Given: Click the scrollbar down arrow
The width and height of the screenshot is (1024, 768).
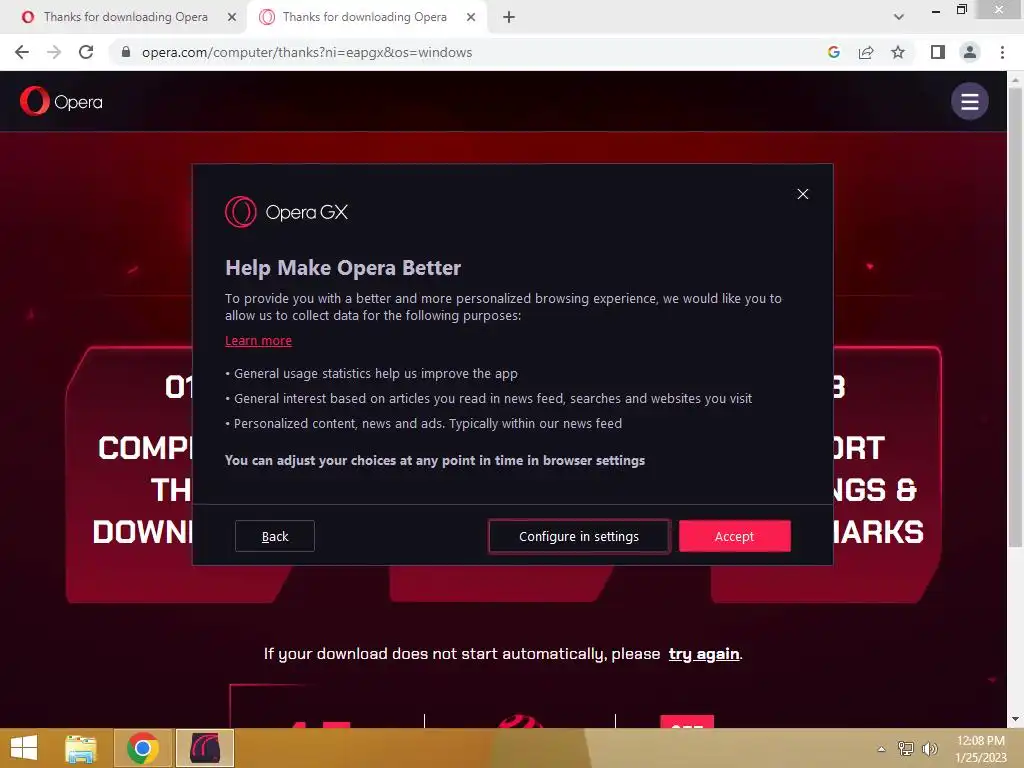Looking at the screenshot, I should point(1015,720).
